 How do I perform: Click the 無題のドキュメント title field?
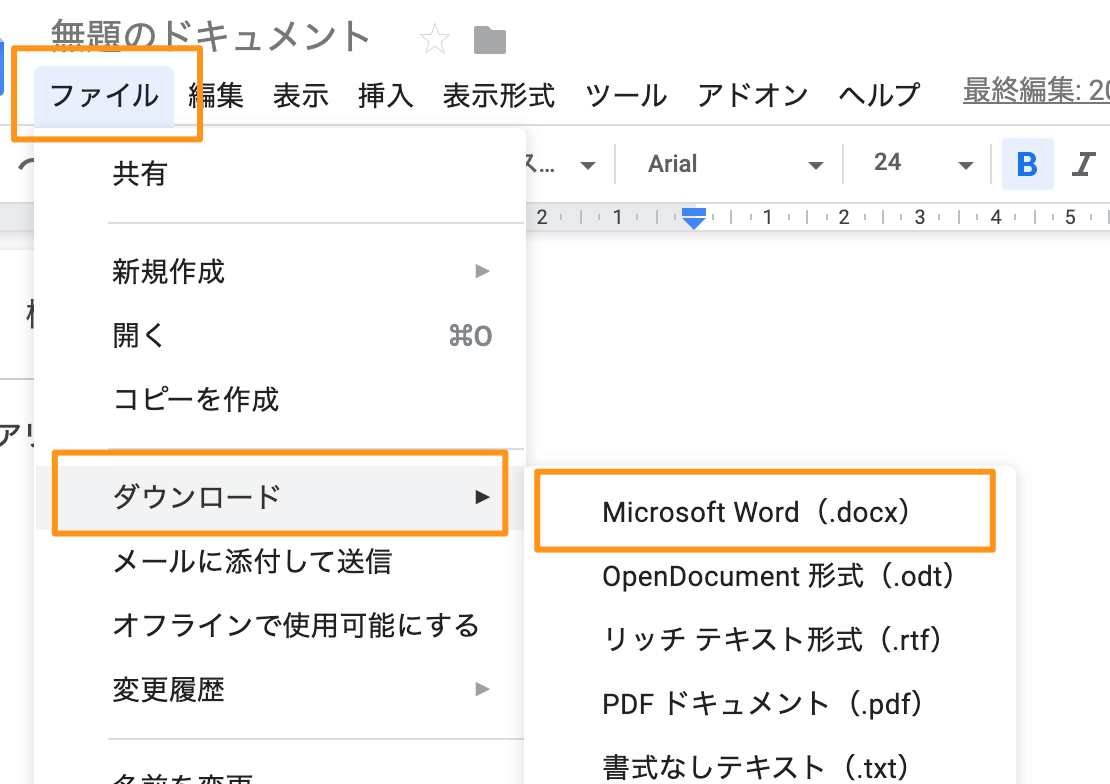click(211, 37)
